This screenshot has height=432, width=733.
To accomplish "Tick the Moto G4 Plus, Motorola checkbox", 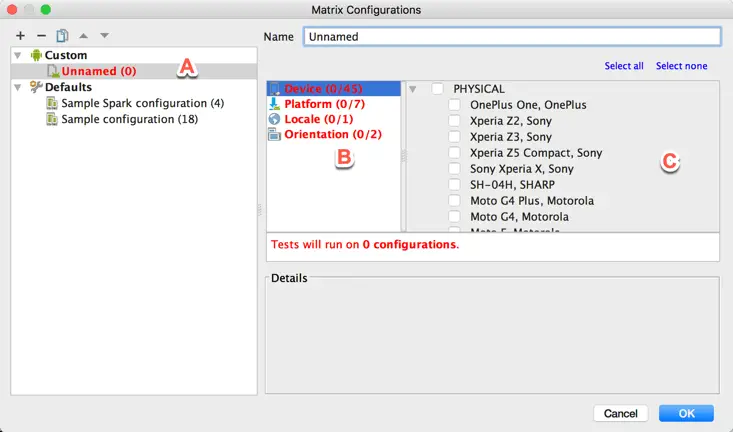I will (455, 201).
